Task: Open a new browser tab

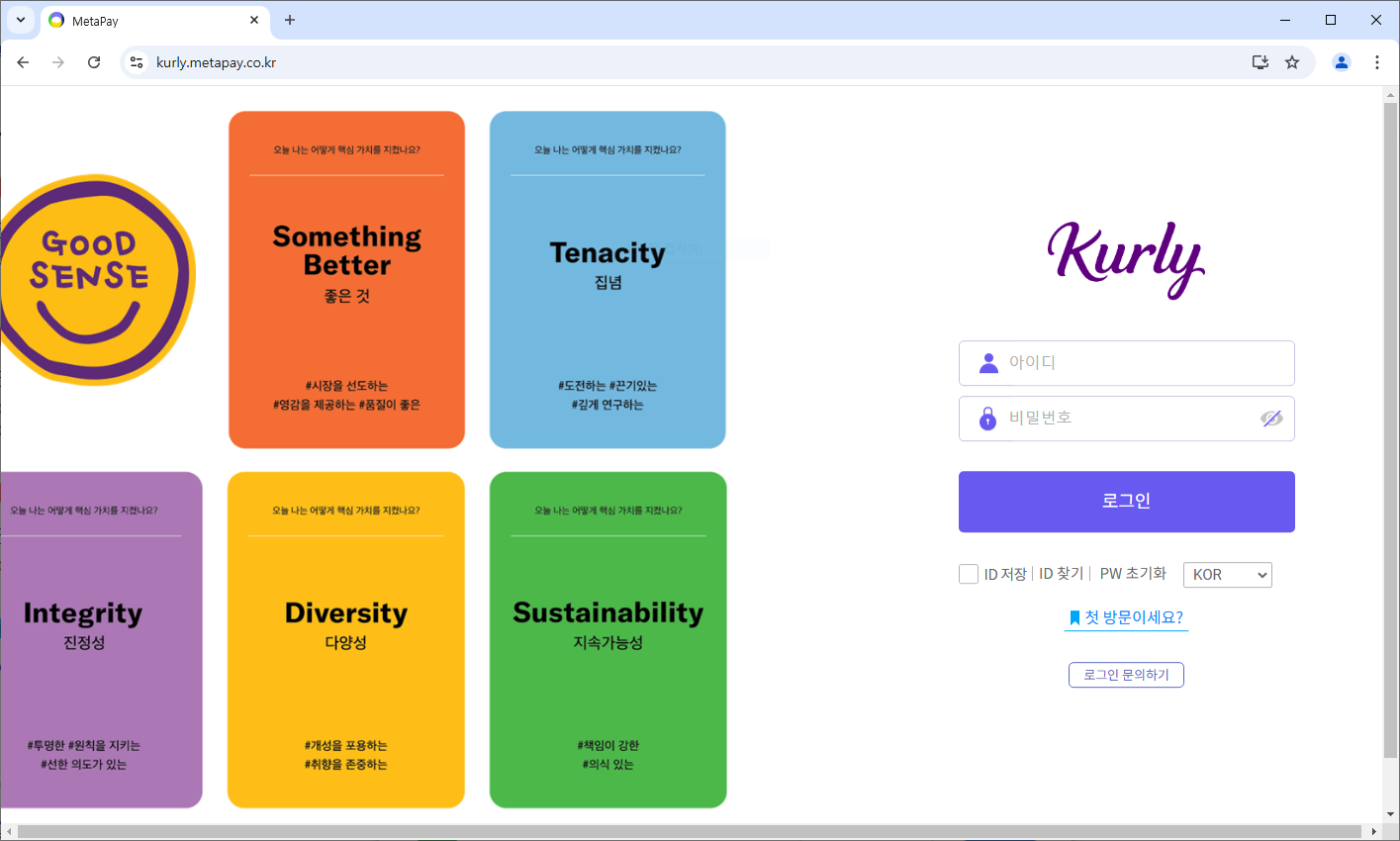Action: [290, 20]
